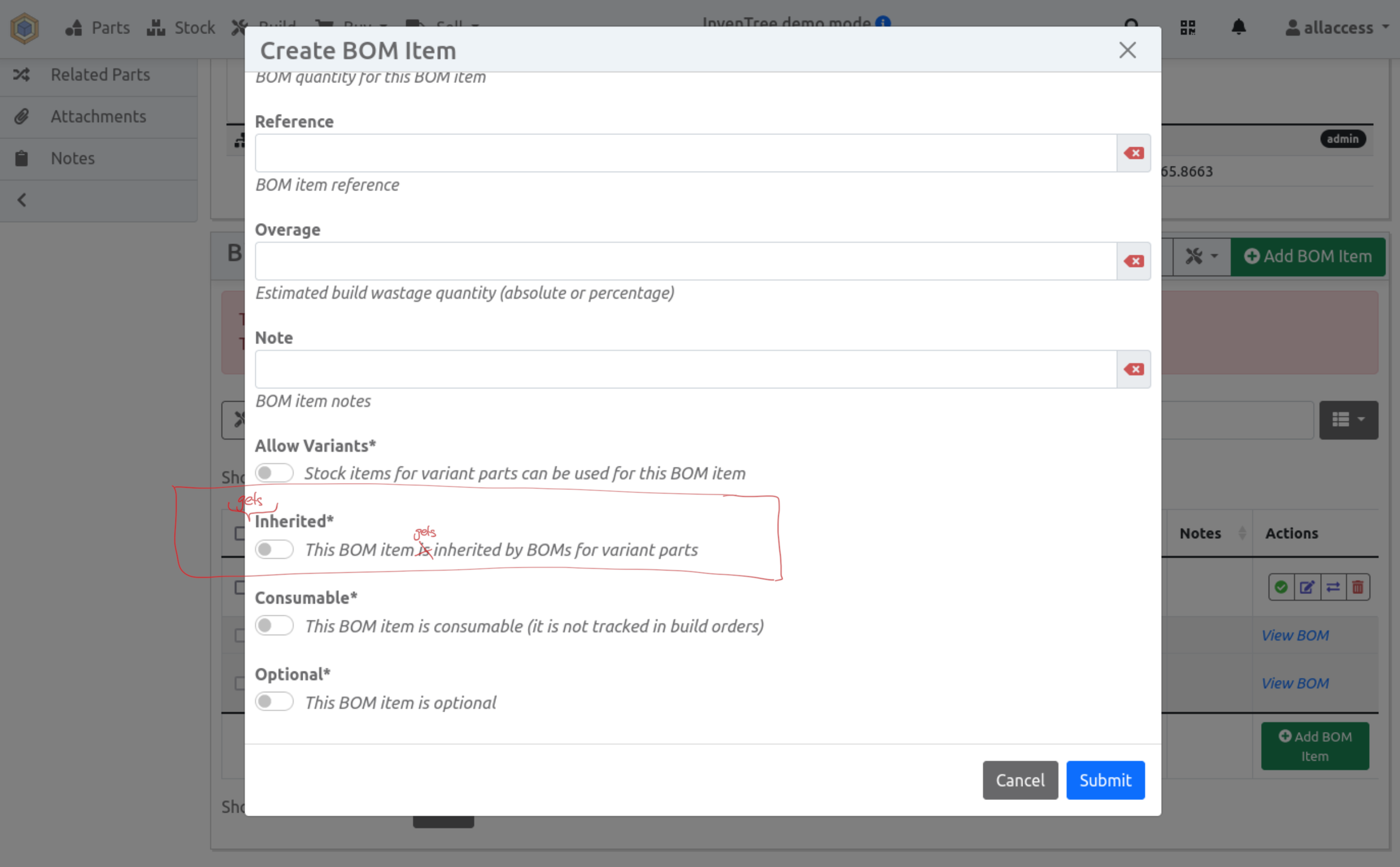Edit the BOM item using the pencil icon
Screen dimensions: 1400x867
point(1307,587)
